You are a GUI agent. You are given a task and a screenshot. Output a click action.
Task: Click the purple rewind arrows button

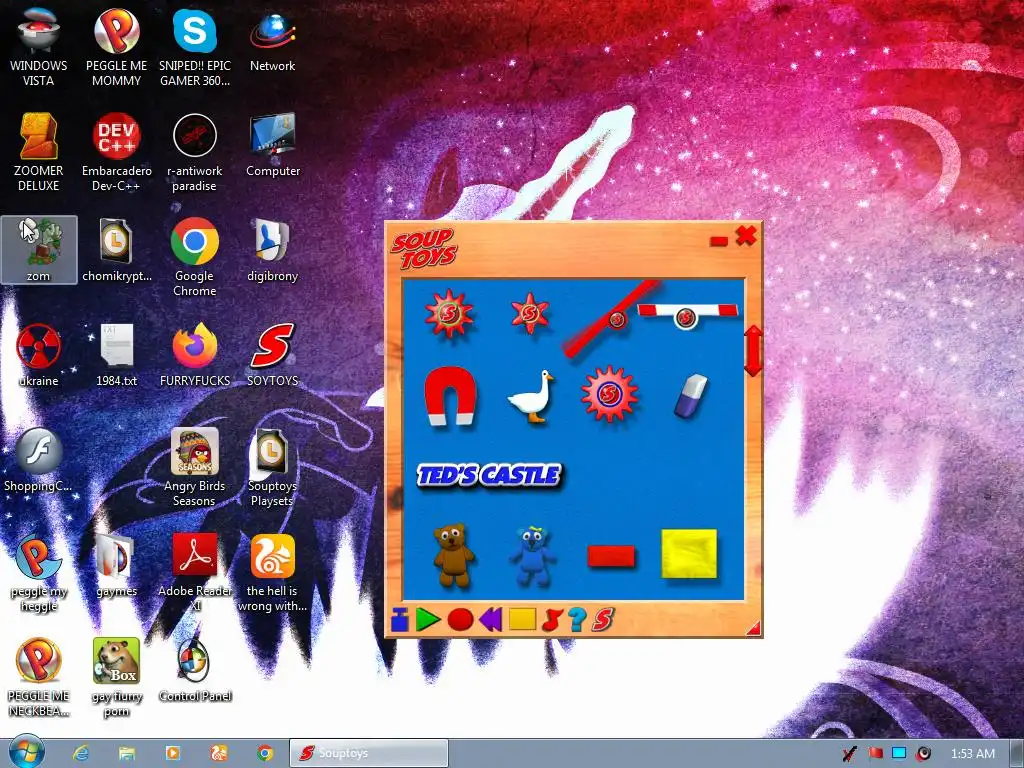click(490, 619)
